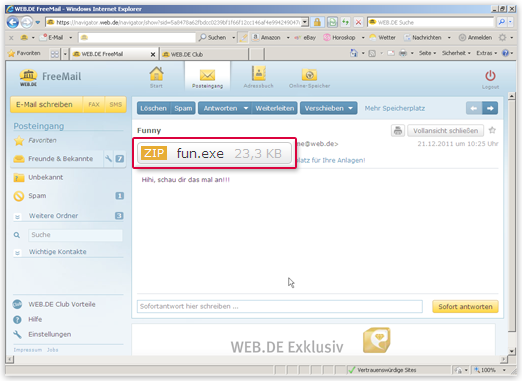Click the horizontal scrollbar left arrow
522x381 pixels.
click(x=10, y=359)
